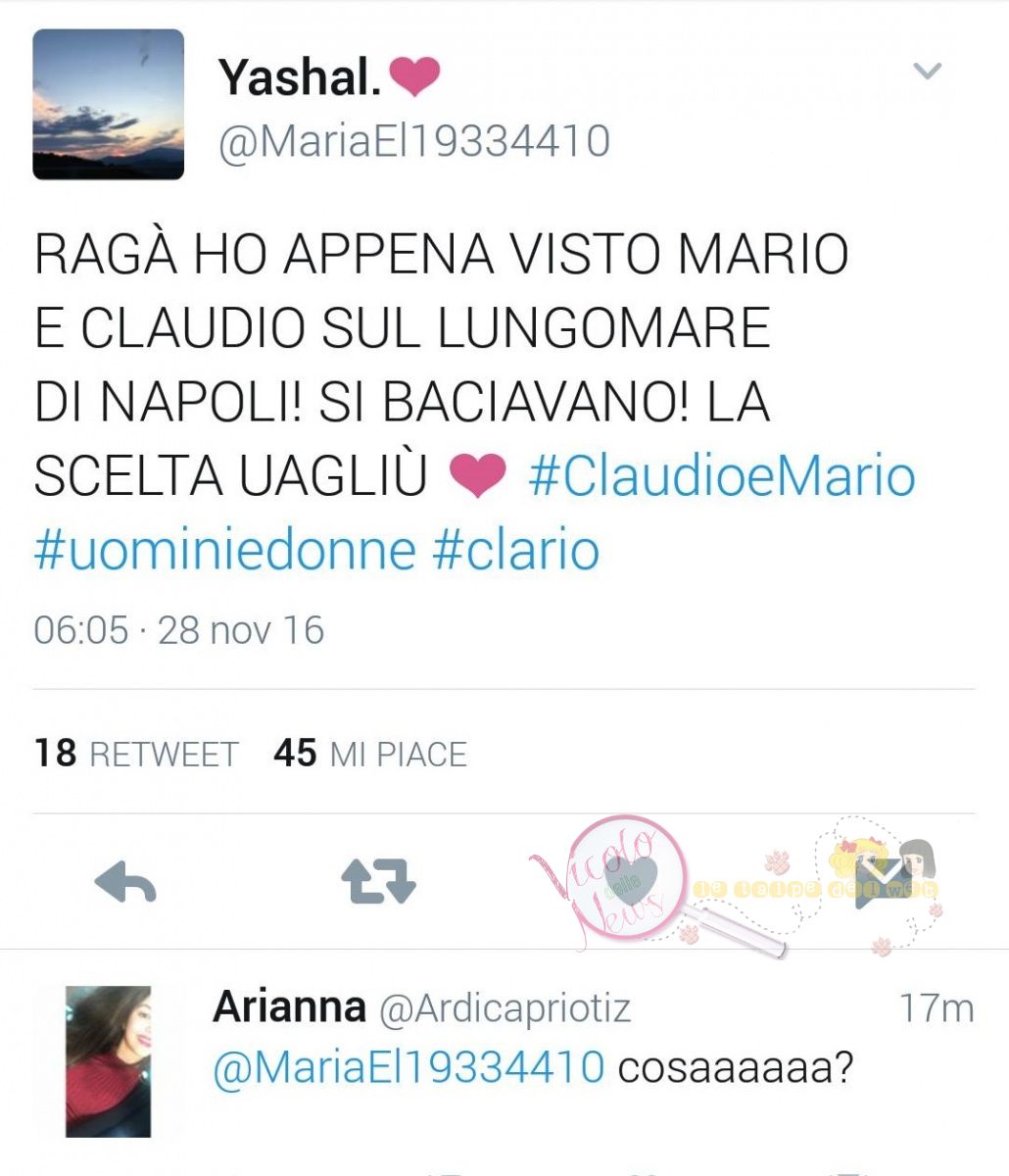This screenshot has height=1176, width=1009.
Task: Open tweet timestamp 06:05 · 28 nov 16
Action: point(178,629)
